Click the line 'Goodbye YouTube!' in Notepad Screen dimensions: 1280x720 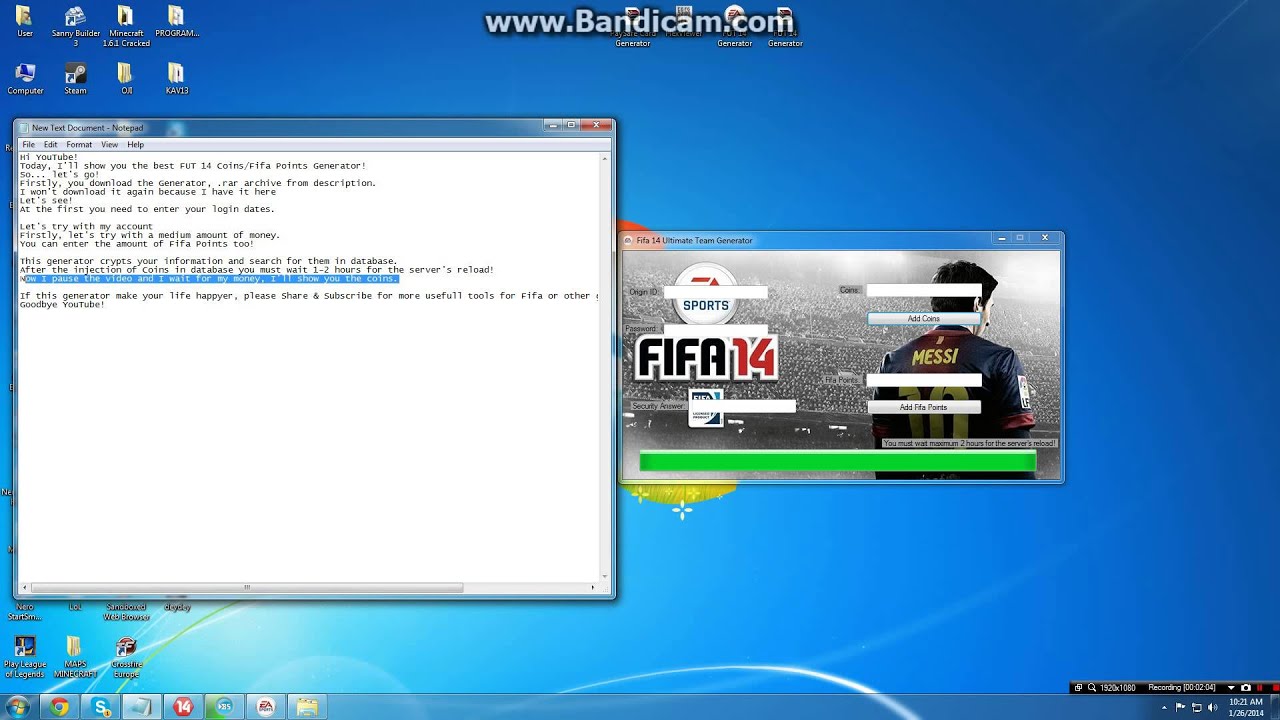(62, 305)
